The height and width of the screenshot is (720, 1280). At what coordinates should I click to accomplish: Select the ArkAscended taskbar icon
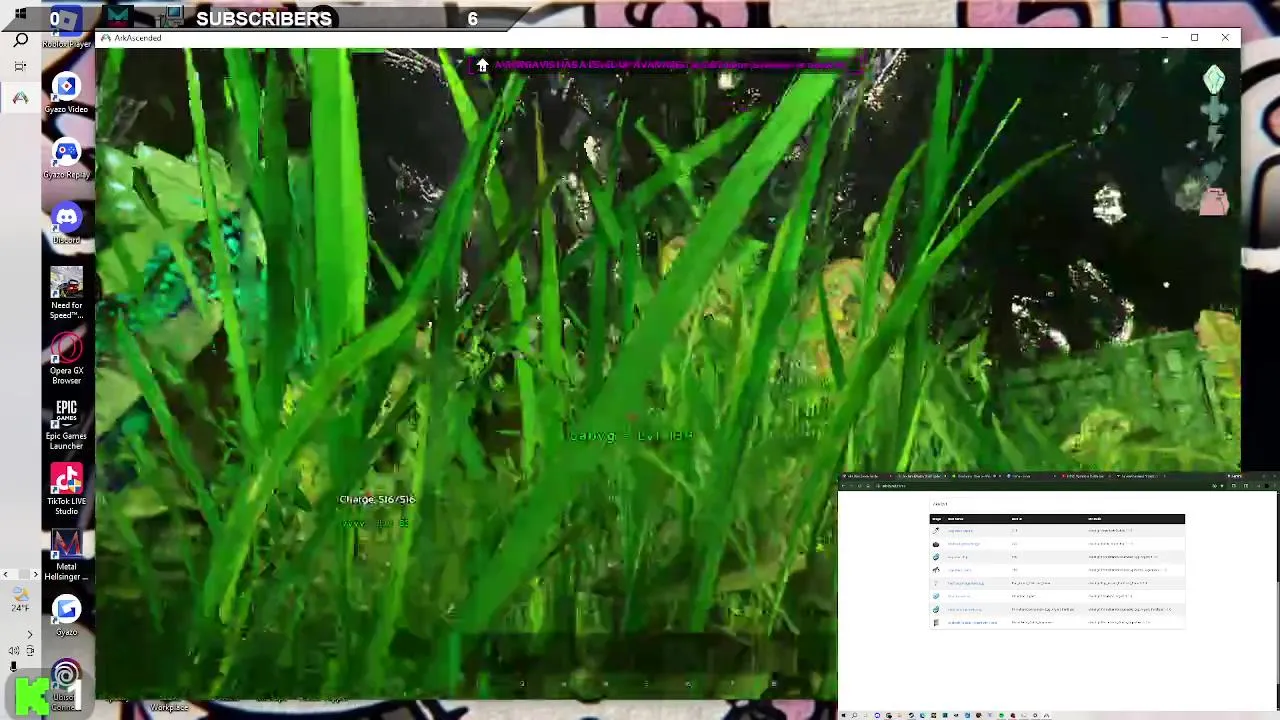coord(20,97)
